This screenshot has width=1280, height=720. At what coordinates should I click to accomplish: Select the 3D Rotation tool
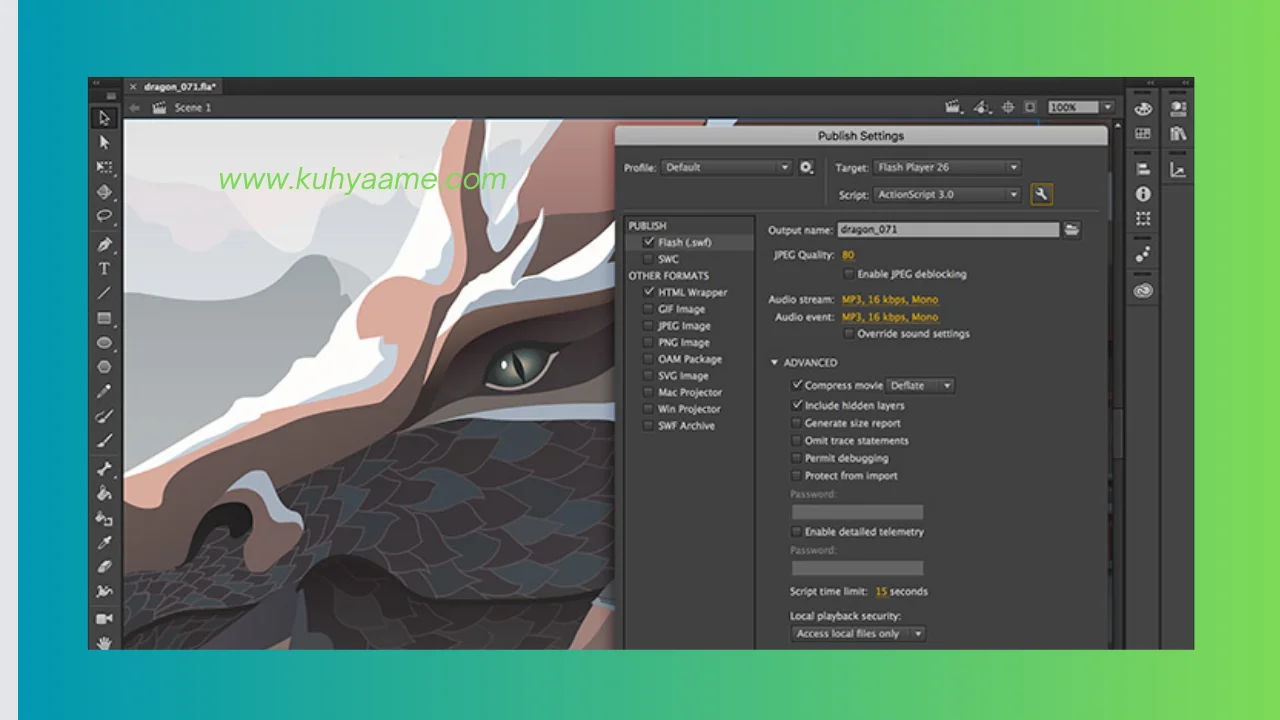pos(104,192)
